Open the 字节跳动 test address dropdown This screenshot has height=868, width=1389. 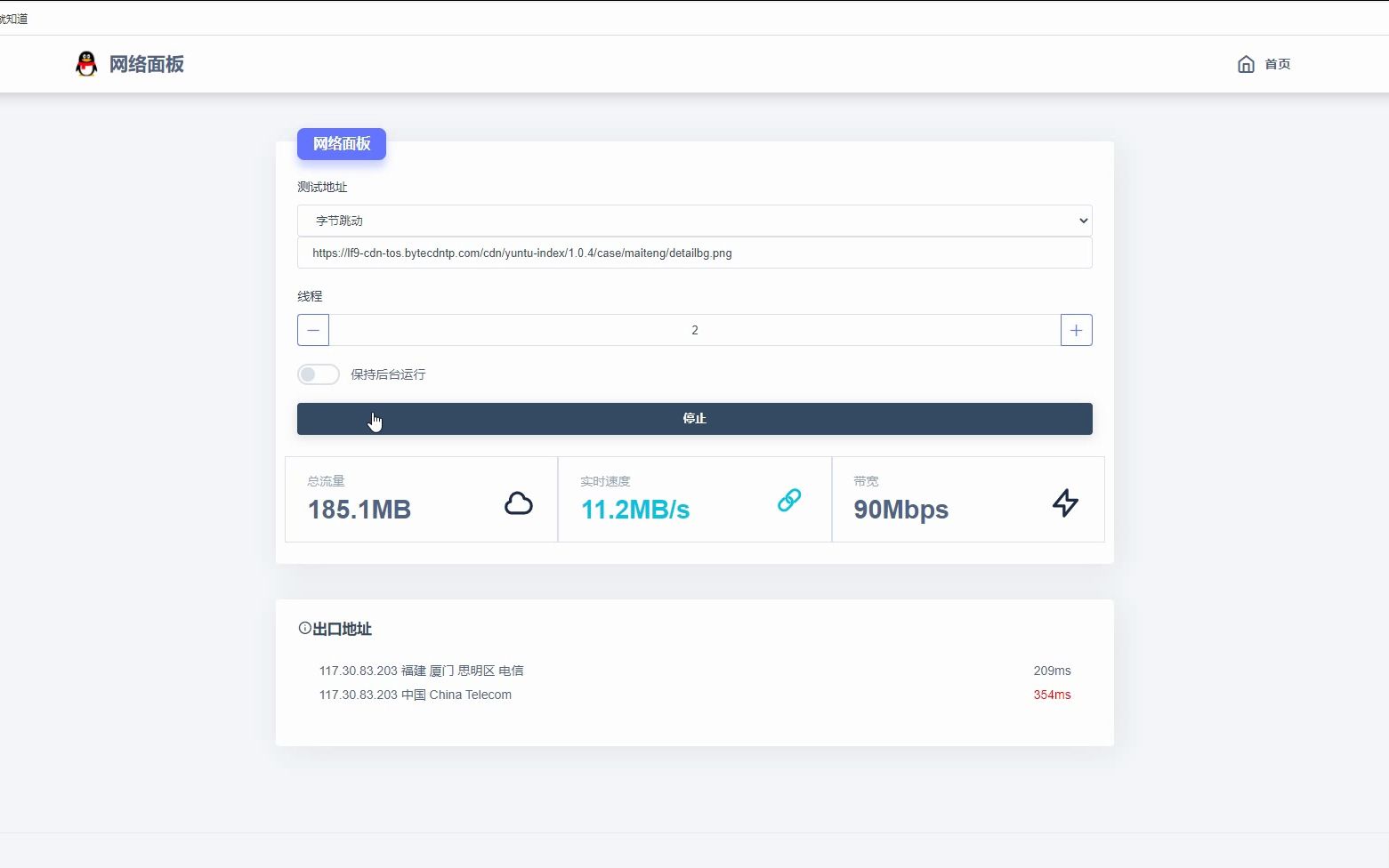[695, 221]
